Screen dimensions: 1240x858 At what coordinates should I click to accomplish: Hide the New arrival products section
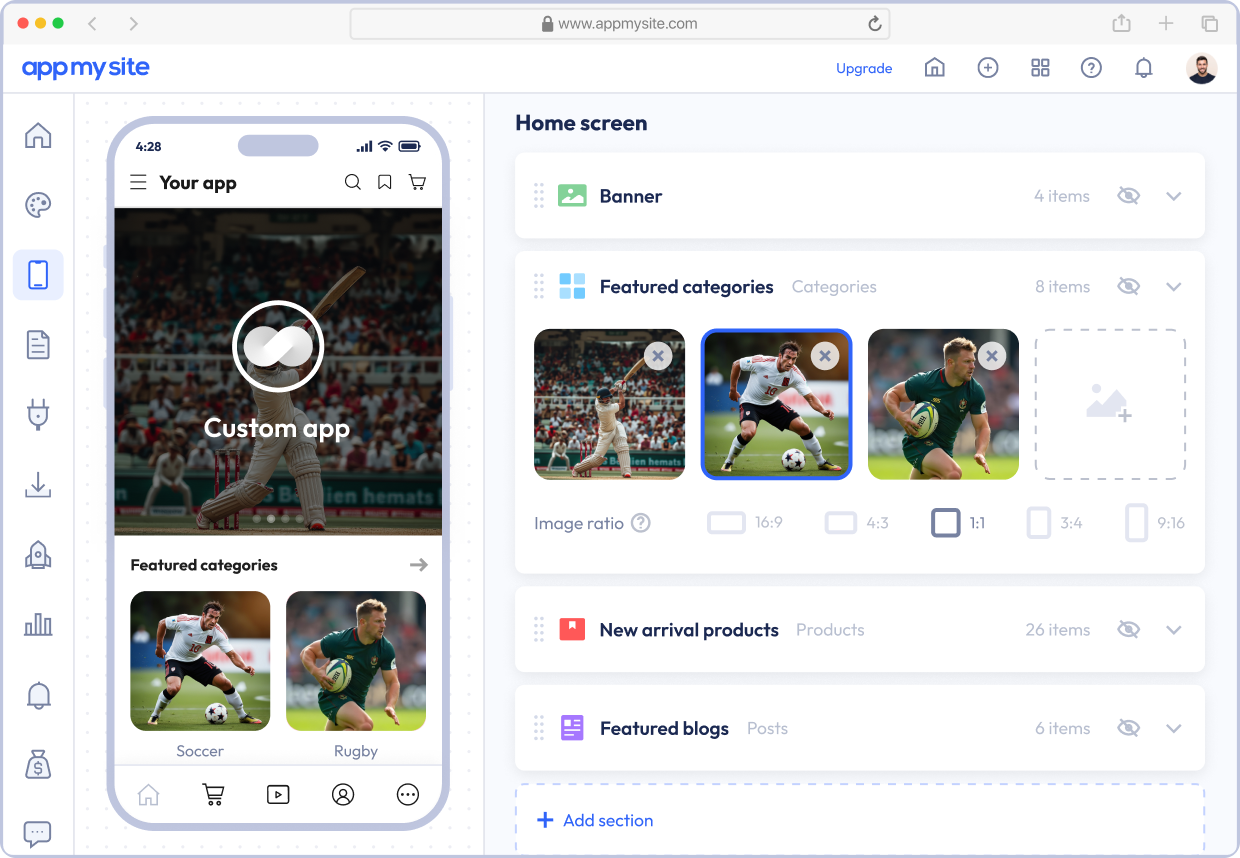coord(1128,630)
